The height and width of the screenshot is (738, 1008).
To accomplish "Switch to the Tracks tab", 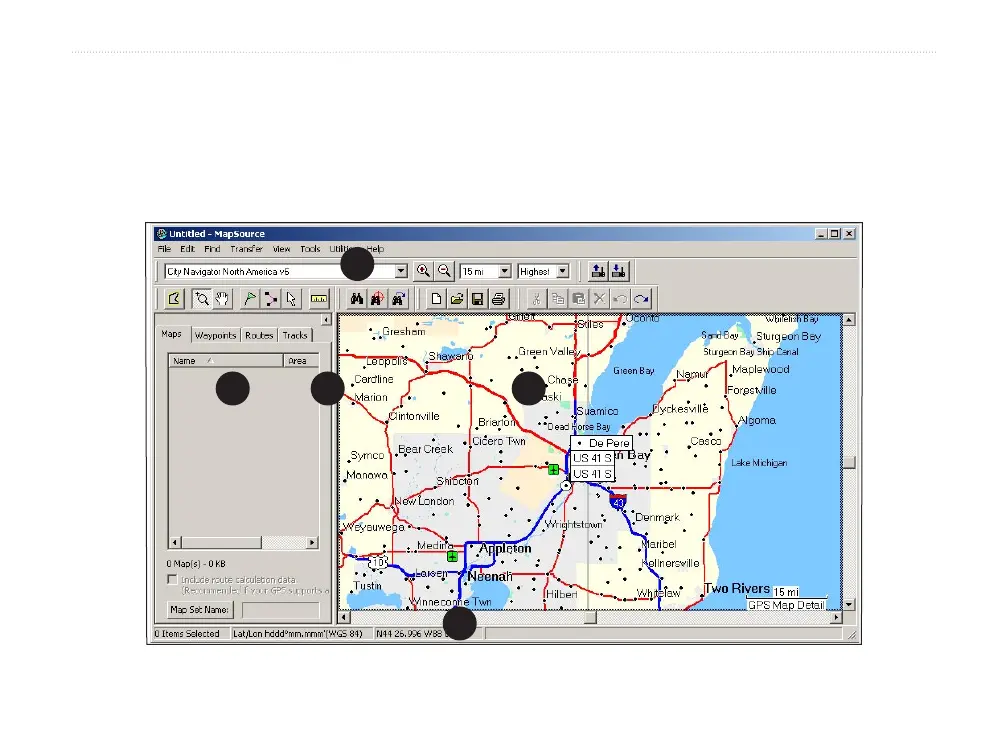I will [x=294, y=336].
